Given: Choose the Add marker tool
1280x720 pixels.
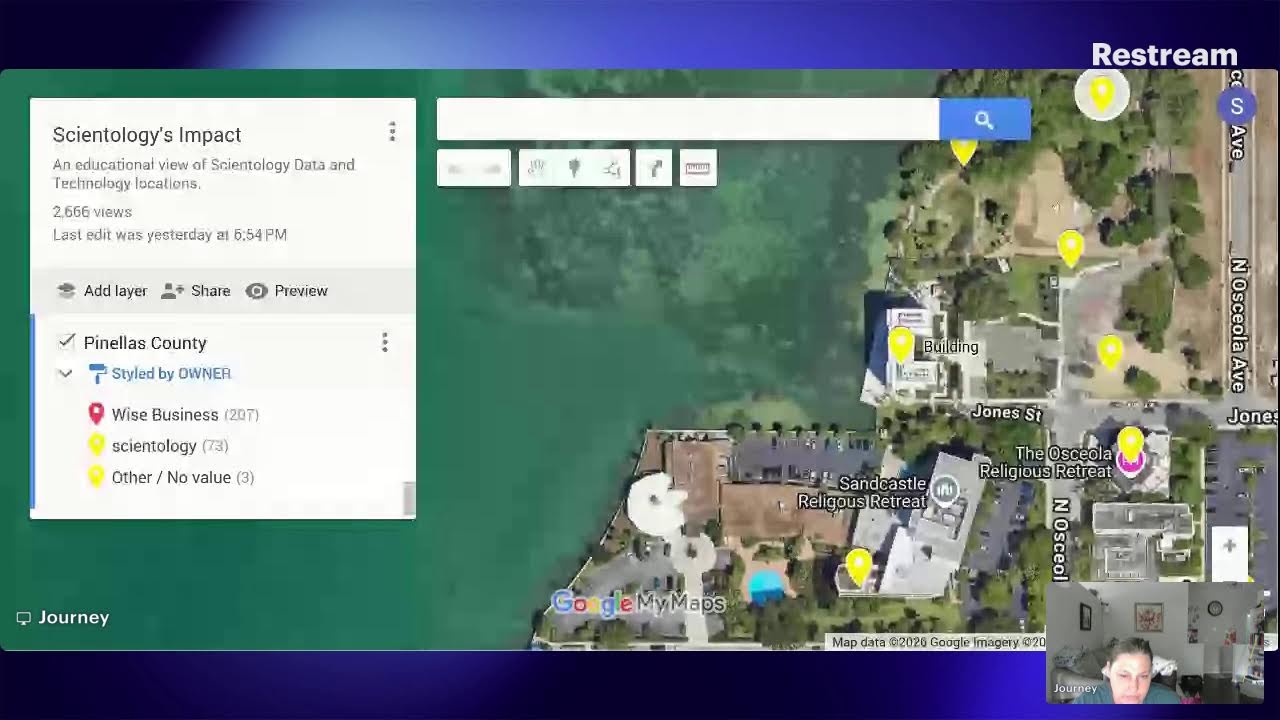Looking at the screenshot, I should coord(574,168).
